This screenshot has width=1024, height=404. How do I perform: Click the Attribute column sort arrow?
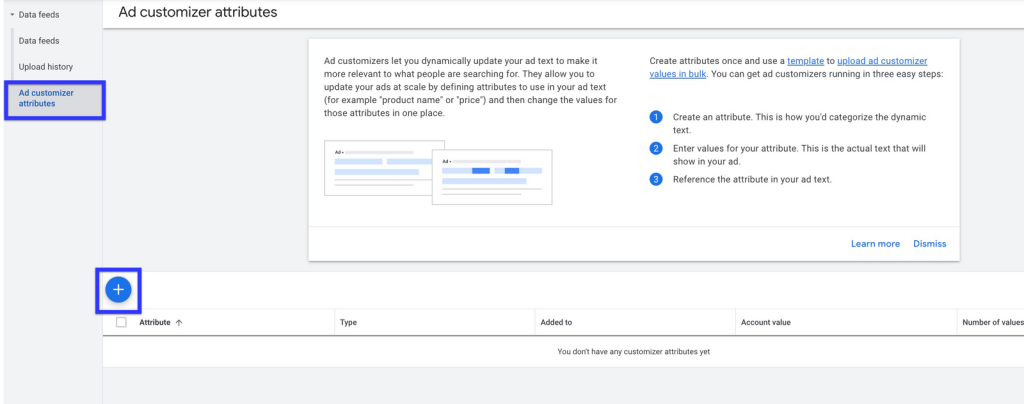(x=179, y=322)
